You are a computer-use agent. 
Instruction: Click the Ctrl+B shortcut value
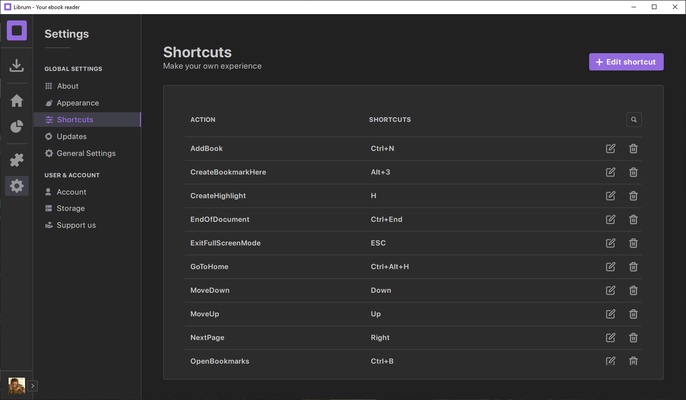coord(382,361)
